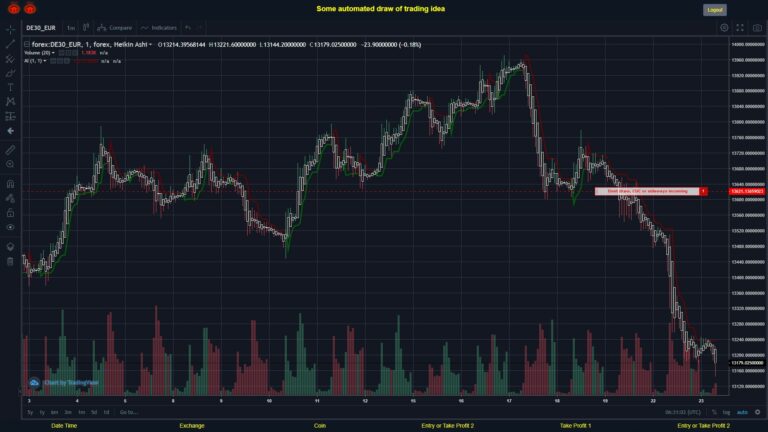
Task: Click the red alert number 1 marker
Action: 703,192
